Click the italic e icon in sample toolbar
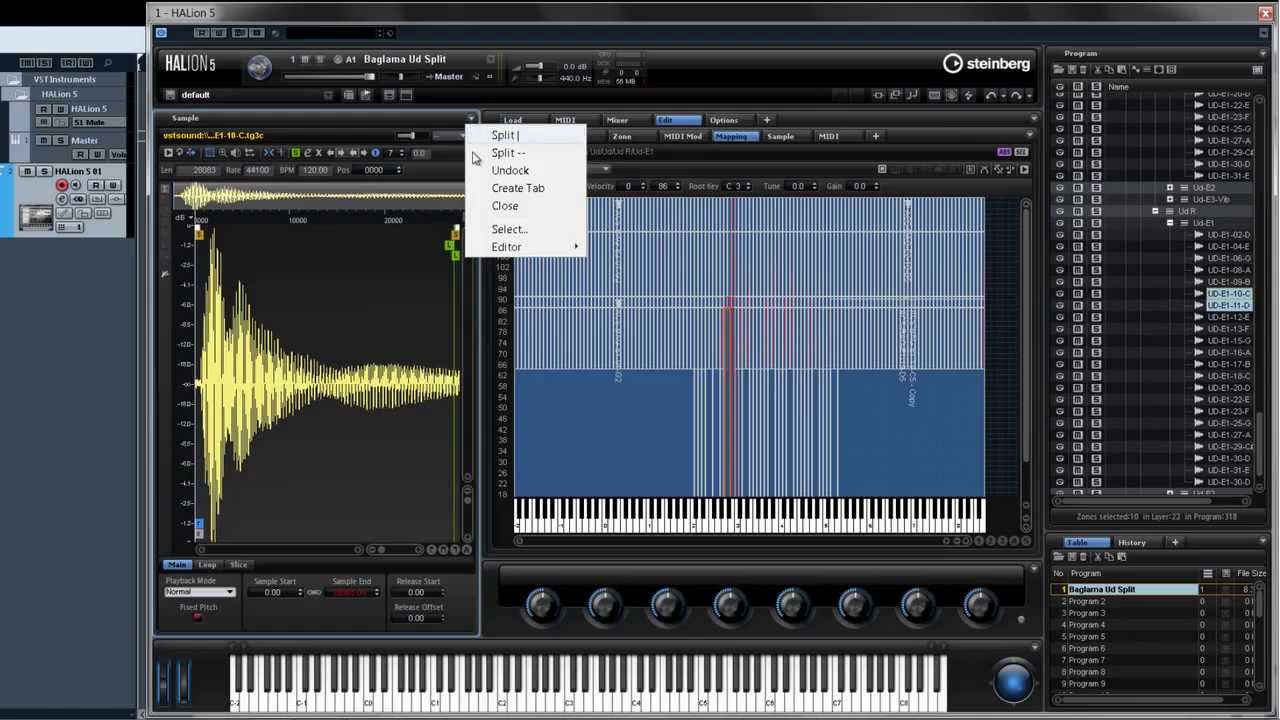The image size is (1280, 720). point(307,153)
